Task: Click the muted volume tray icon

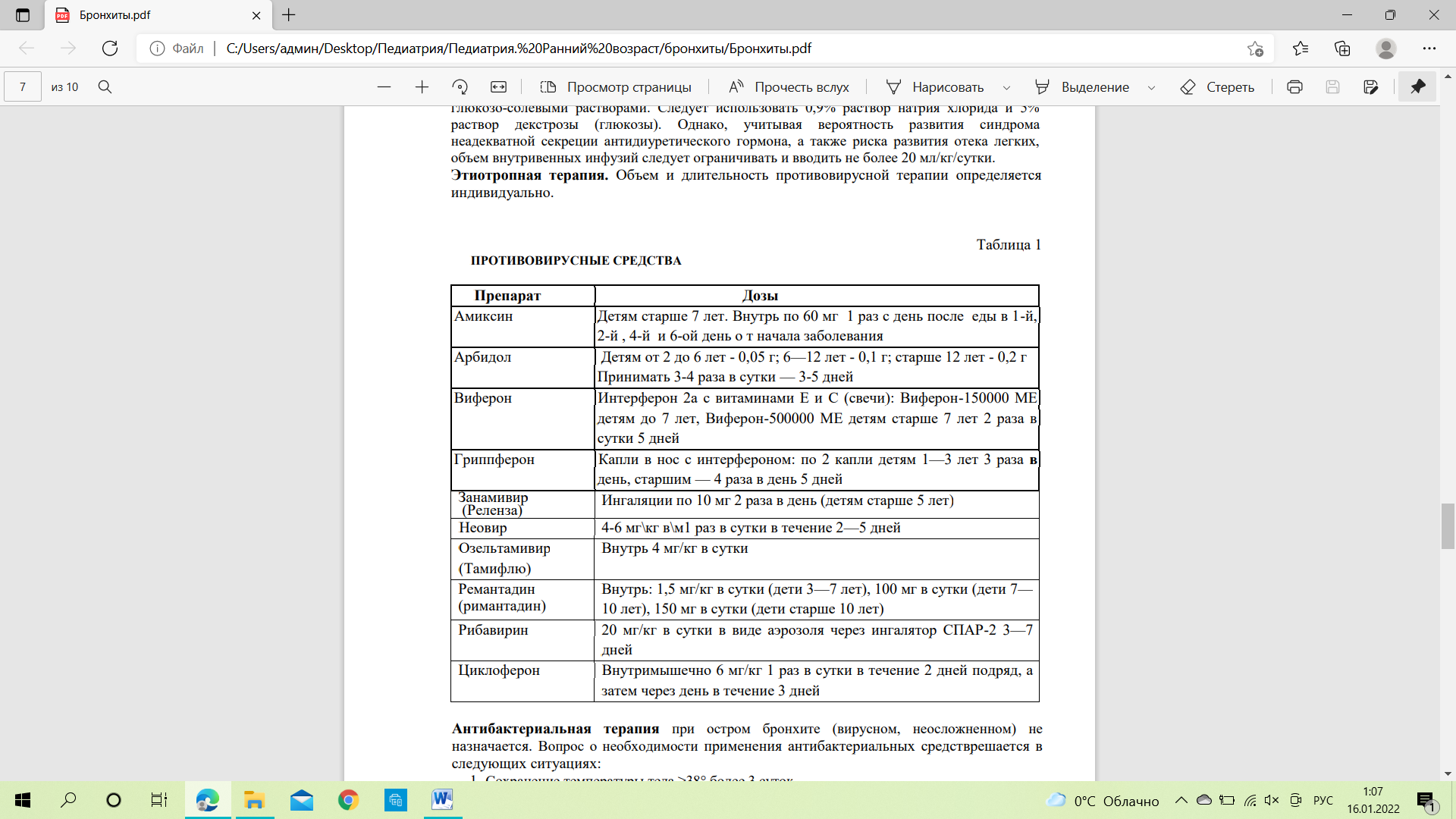Action: [x=1272, y=800]
